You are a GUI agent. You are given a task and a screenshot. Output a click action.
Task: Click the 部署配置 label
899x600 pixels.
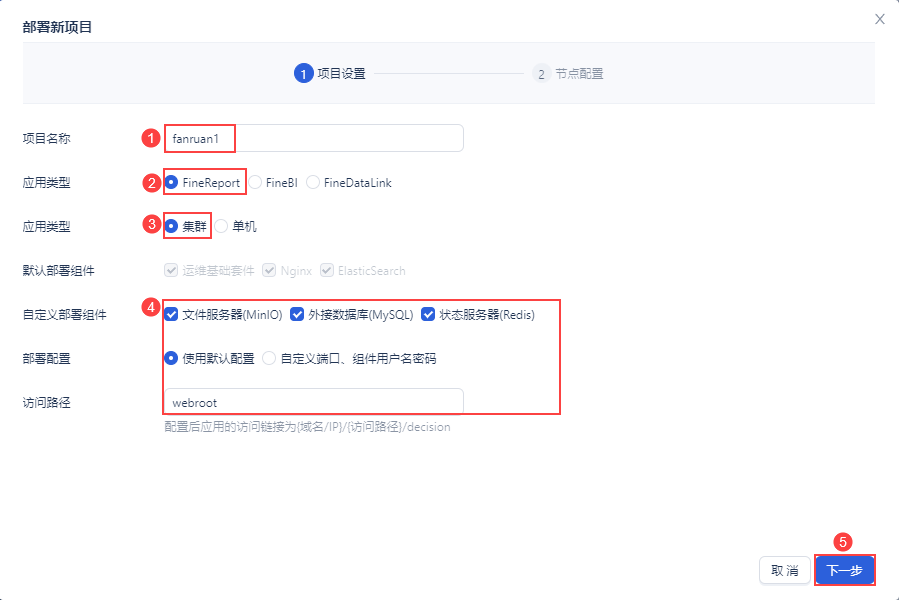[46, 359]
